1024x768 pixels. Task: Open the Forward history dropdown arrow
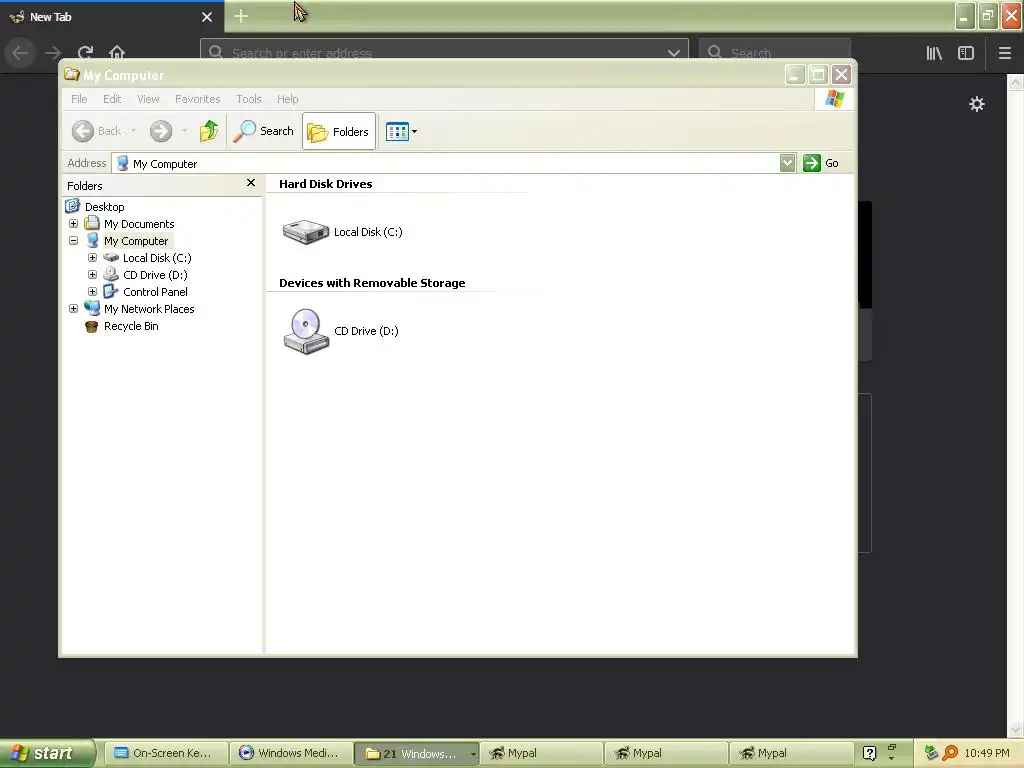(x=184, y=131)
